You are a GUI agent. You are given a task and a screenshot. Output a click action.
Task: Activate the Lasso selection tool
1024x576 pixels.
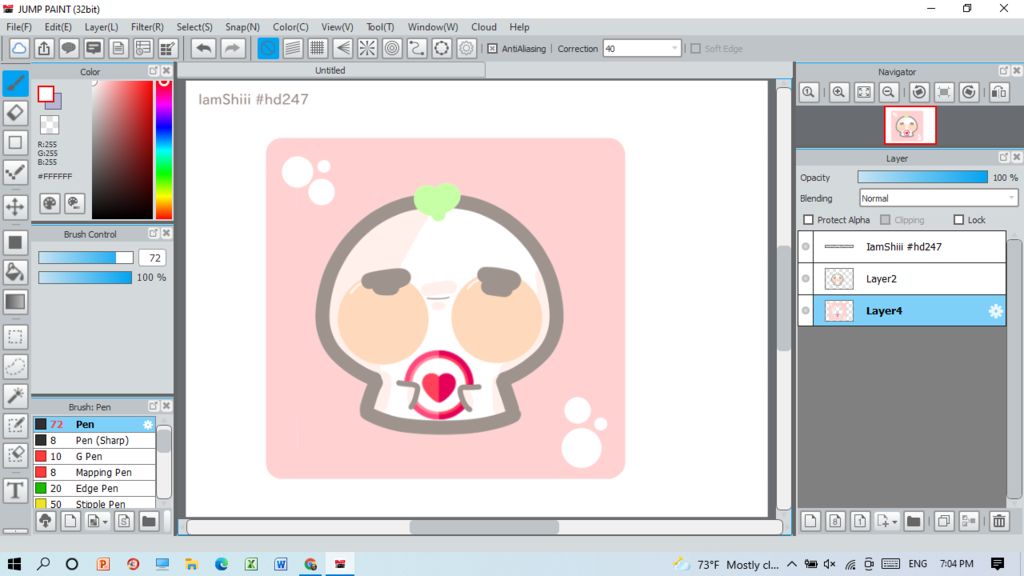16,366
